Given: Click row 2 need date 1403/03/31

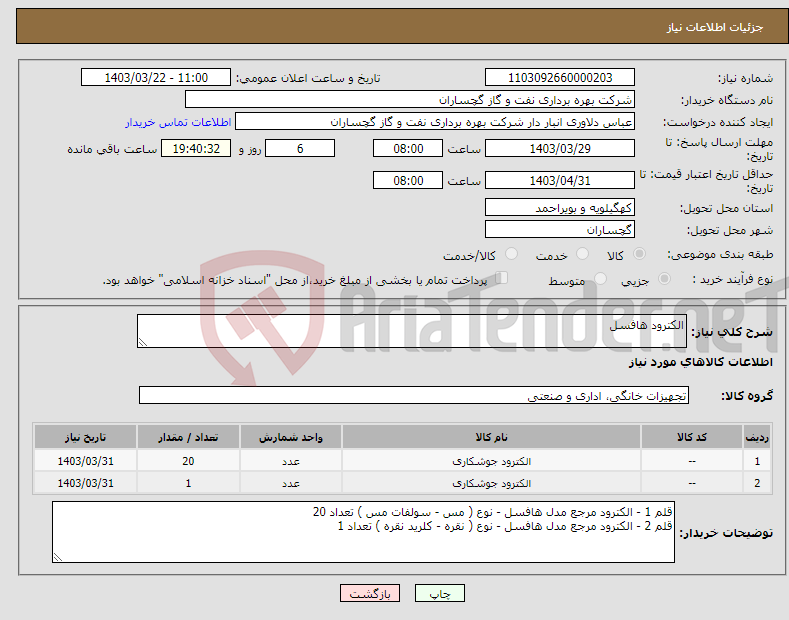Looking at the screenshot, I should coord(86,483).
